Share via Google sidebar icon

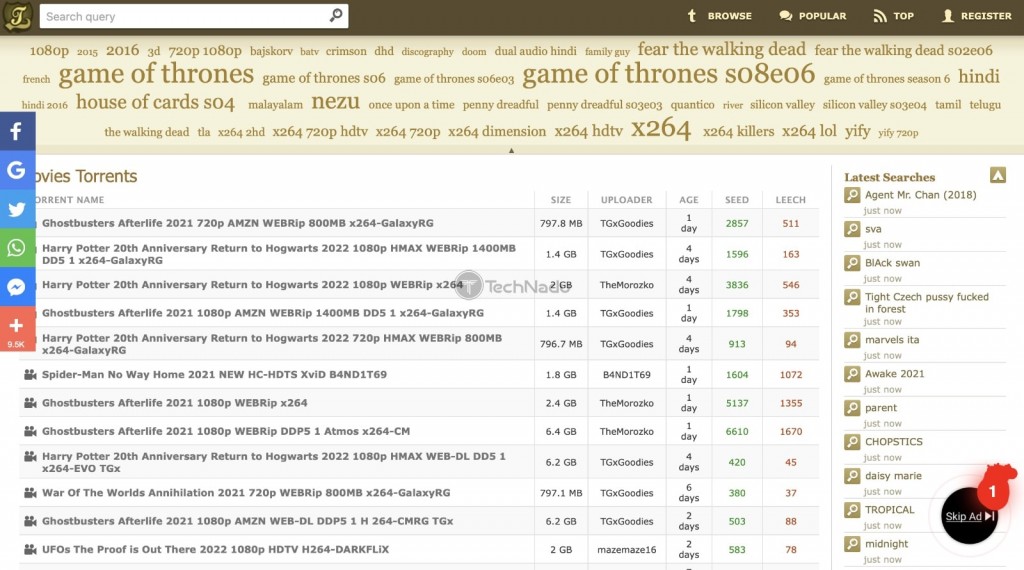click(x=17, y=170)
